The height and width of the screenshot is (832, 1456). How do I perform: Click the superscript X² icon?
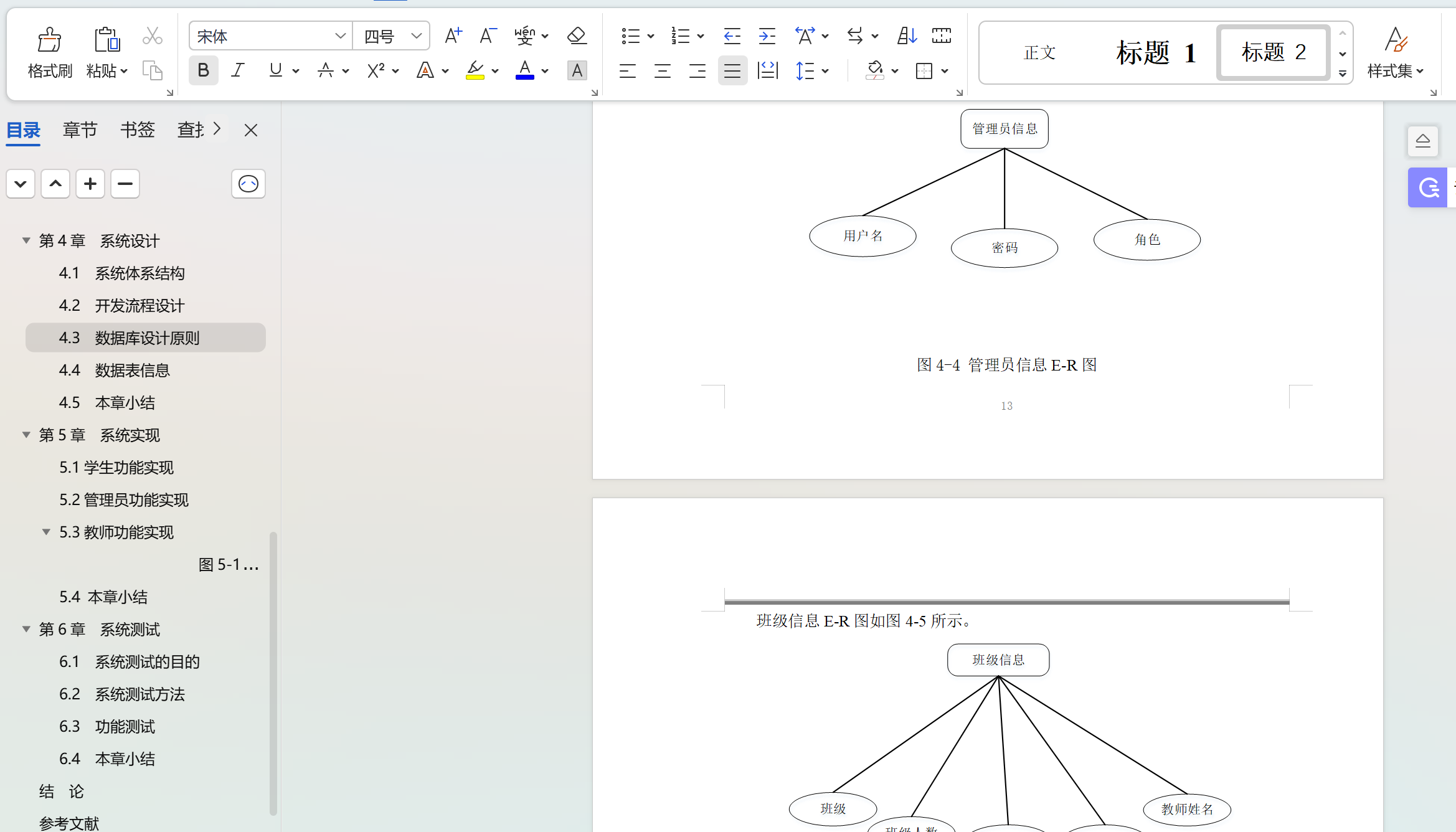[x=376, y=70]
